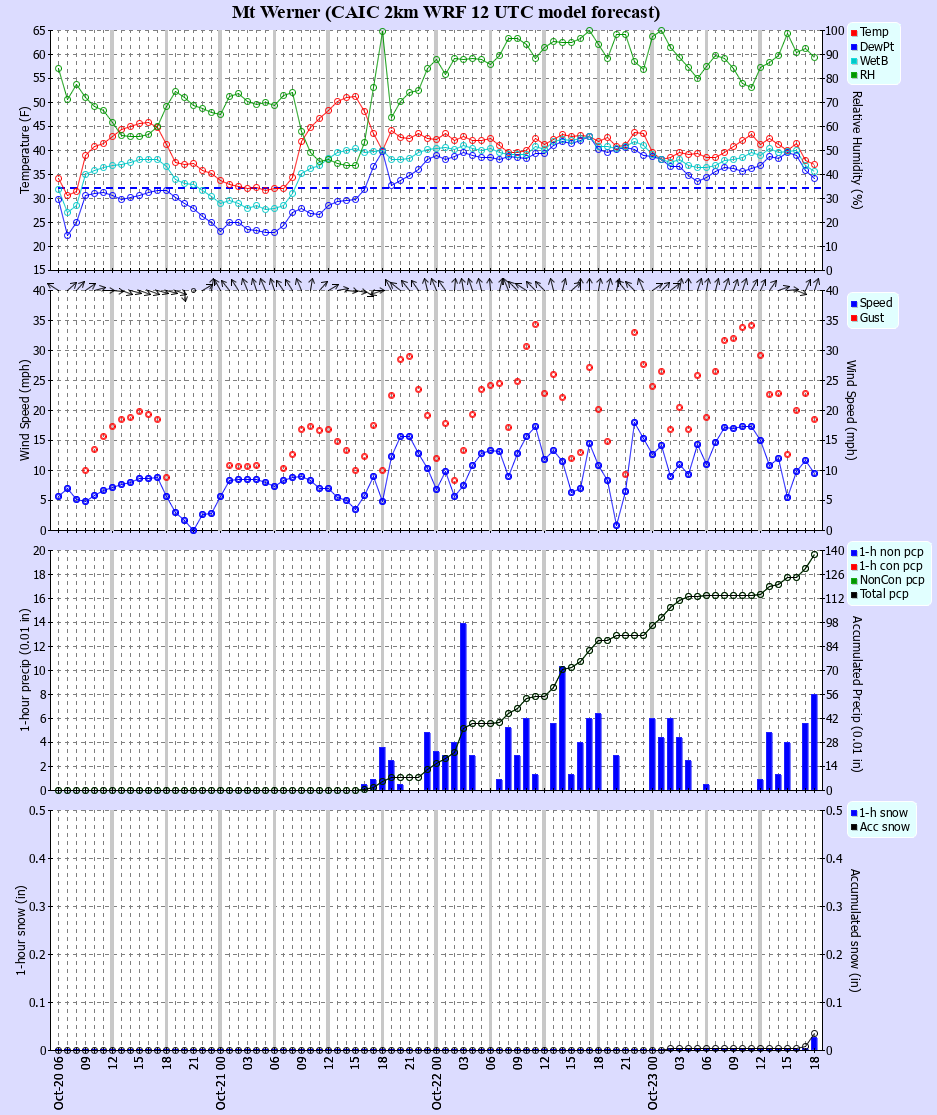Viewport: 937px width, 1115px height.
Task: Click the tallest precip bar at Oct-22 03
Action: click(x=464, y=706)
